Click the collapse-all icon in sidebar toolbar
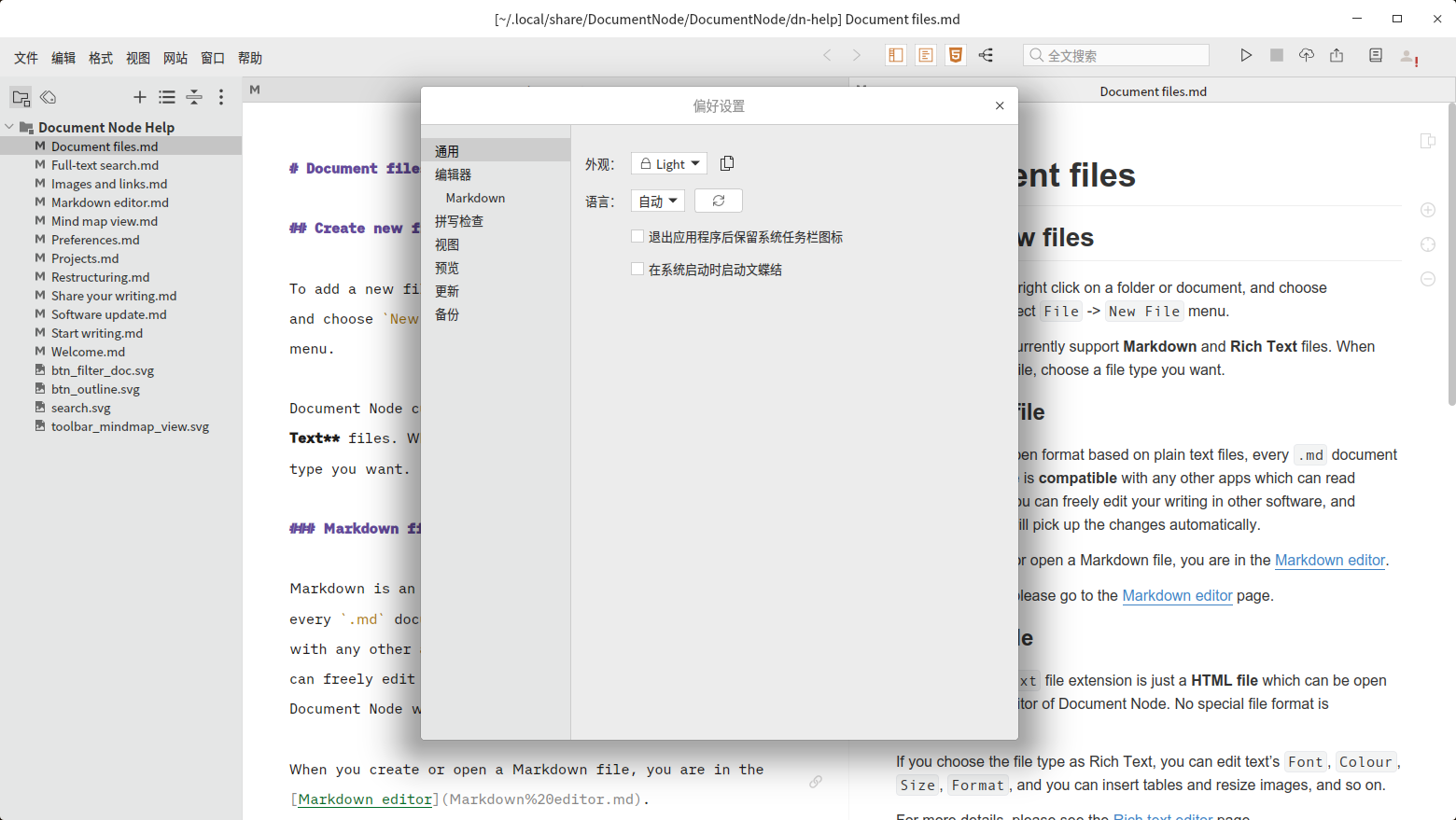1456x820 pixels. 194,97
